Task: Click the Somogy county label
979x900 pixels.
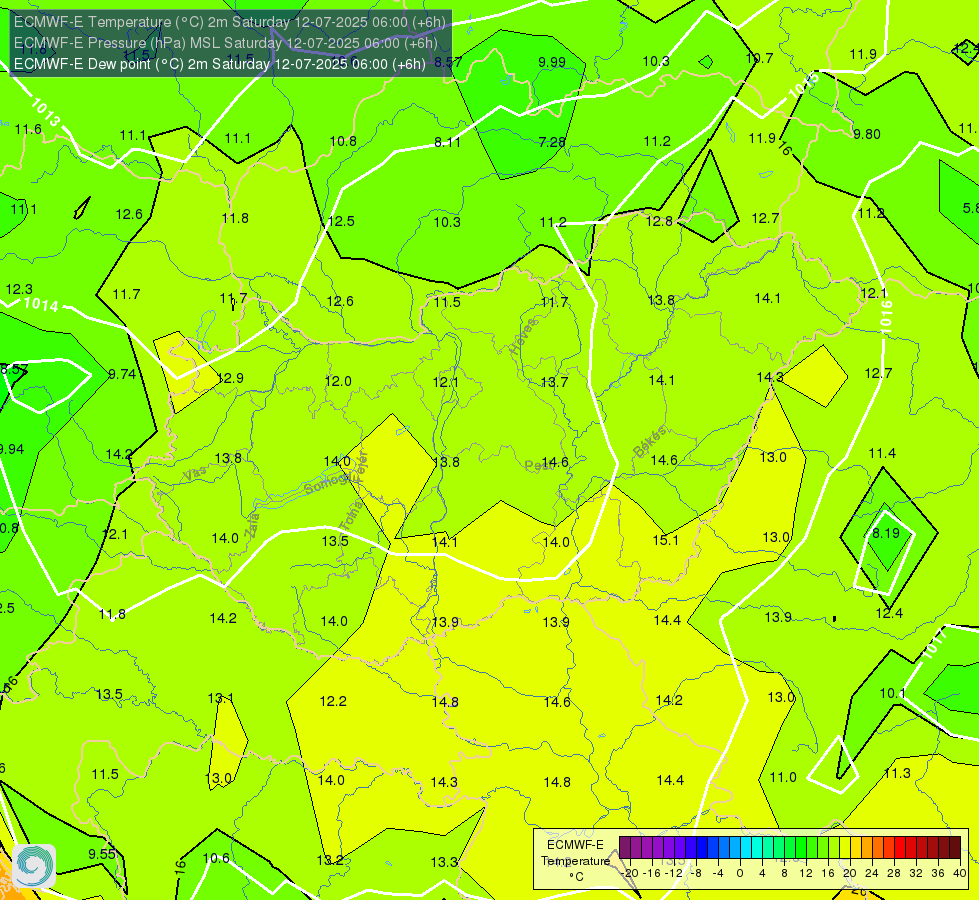Action: (326, 483)
